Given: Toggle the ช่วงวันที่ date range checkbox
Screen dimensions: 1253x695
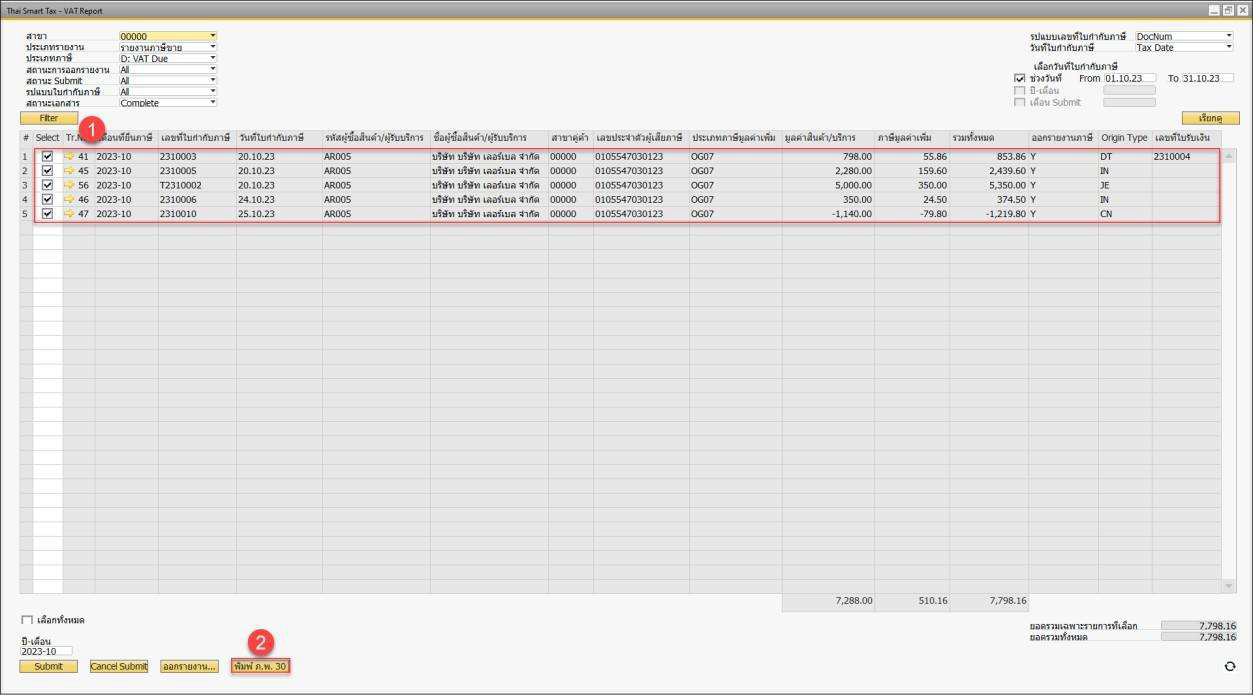Looking at the screenshot, I should (x=1019, y=78).
